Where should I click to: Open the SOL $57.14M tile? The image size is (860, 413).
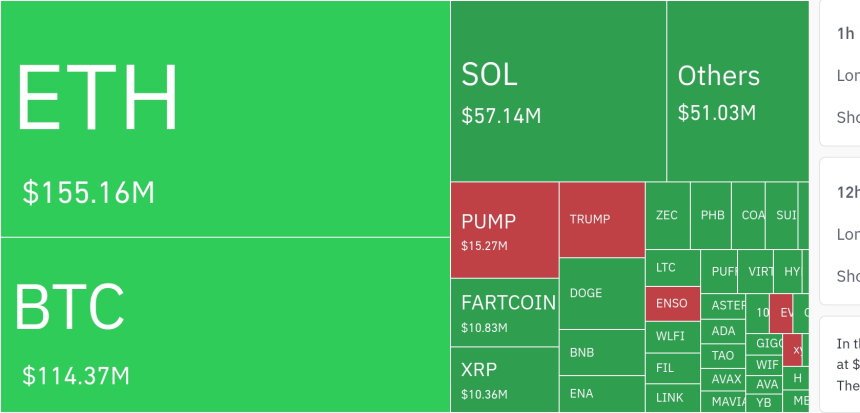click(558, 92)
